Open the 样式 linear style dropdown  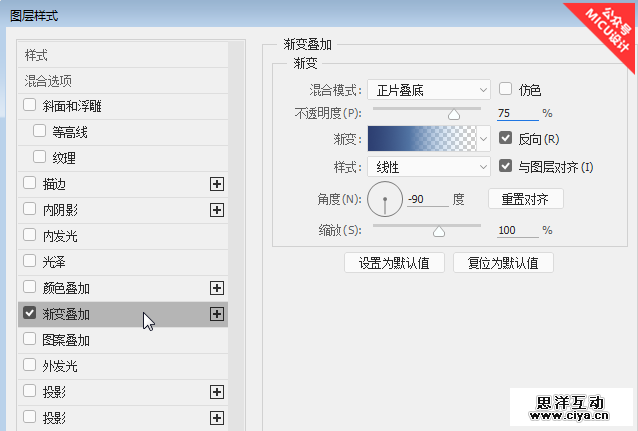(429, 166)
